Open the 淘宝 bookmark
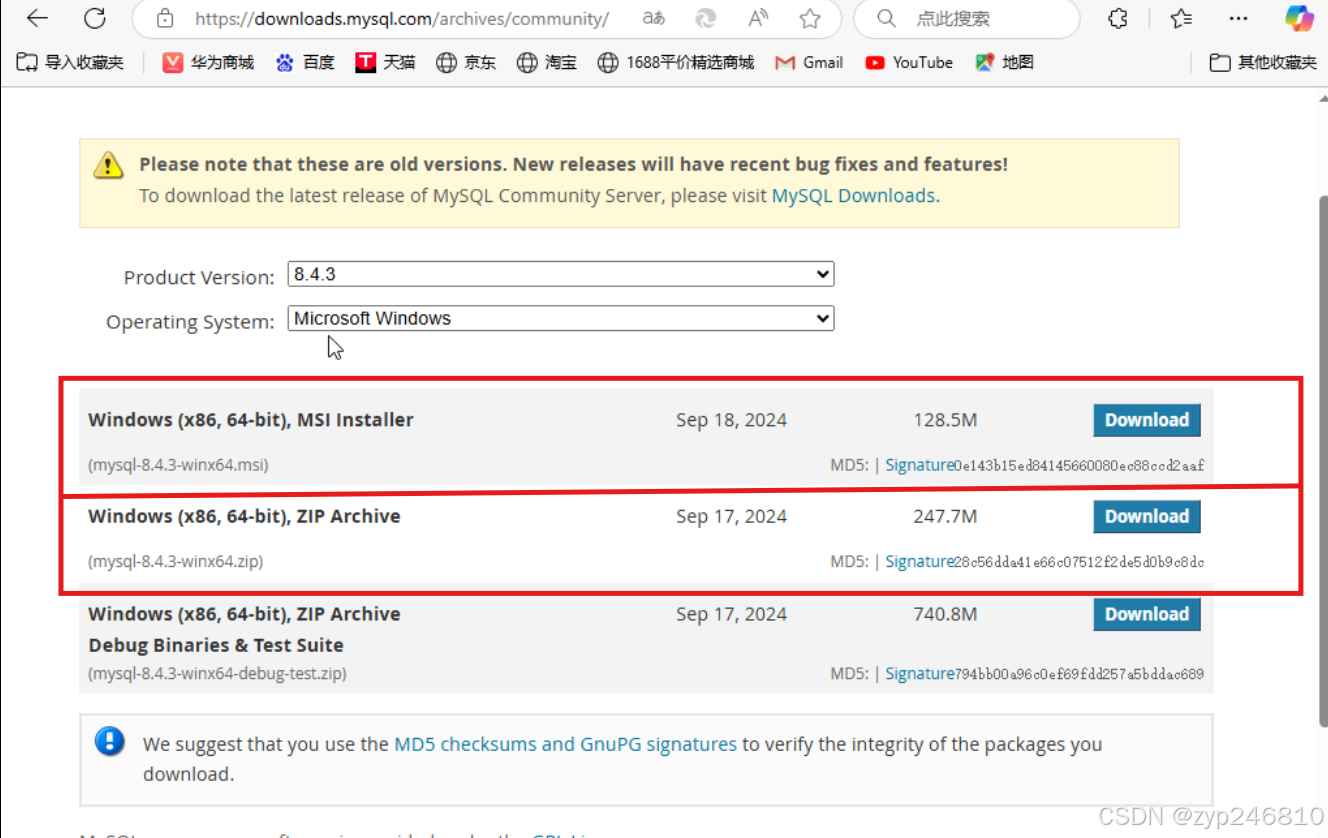The image size is (1328, 838). pos(547,62)
